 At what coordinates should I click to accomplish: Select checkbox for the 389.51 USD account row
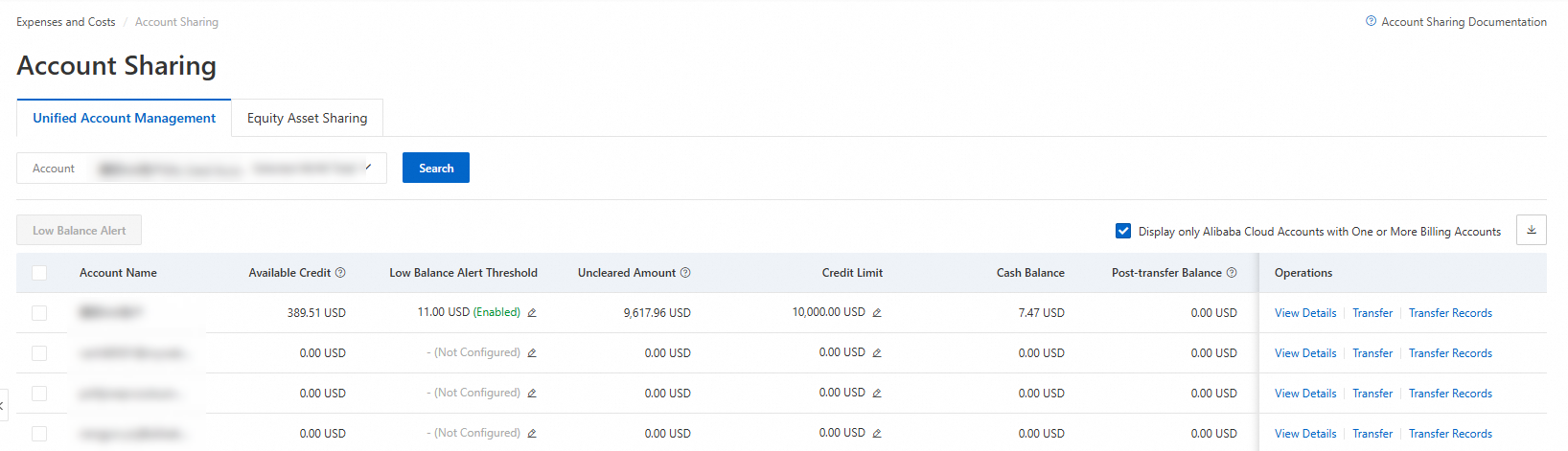39,313
